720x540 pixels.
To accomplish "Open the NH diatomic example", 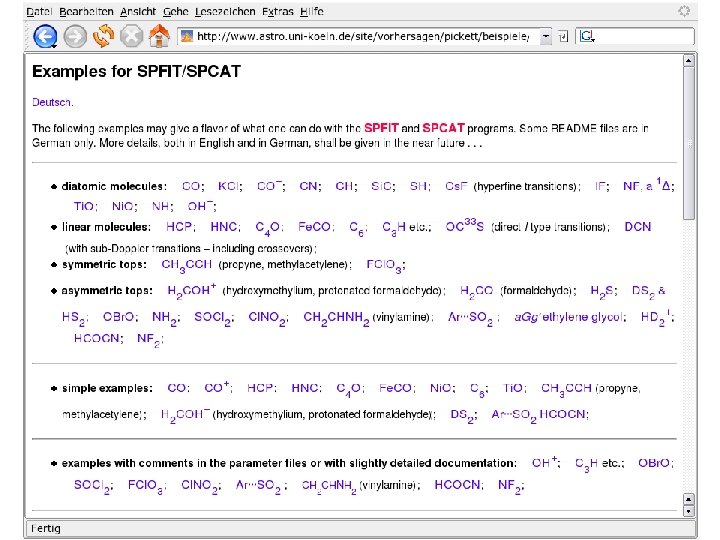I will point(161,206).
